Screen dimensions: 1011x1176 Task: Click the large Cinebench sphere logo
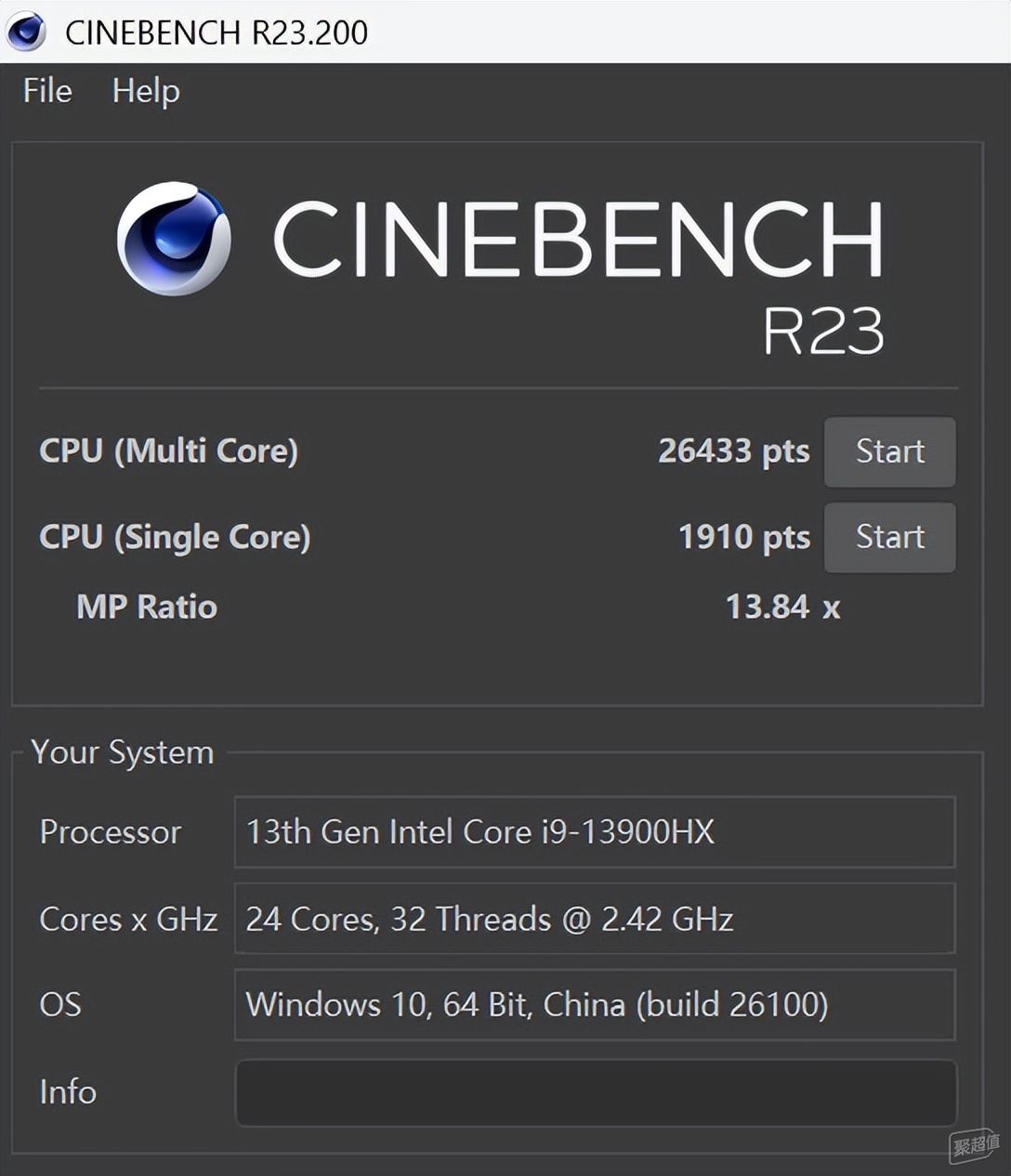[174, 239]
